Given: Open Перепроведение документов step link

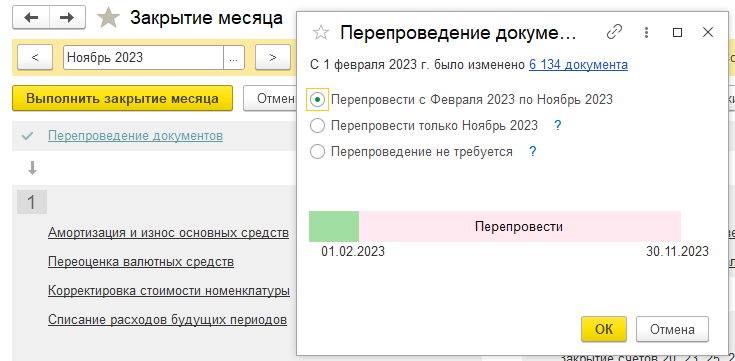Looking at the screenshot, I should point(135,136).
